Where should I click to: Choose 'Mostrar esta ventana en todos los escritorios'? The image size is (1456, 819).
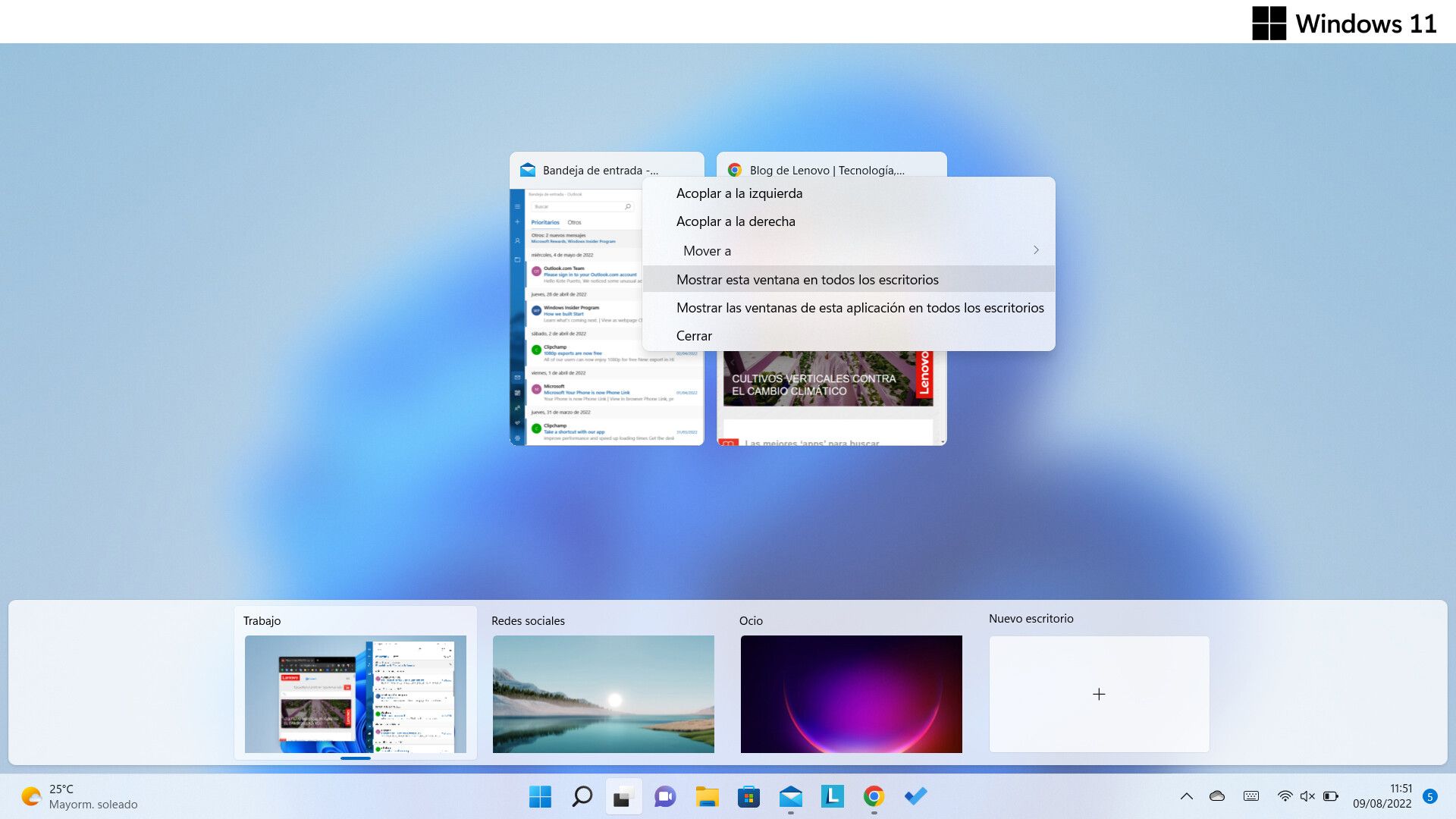(849, 279)
